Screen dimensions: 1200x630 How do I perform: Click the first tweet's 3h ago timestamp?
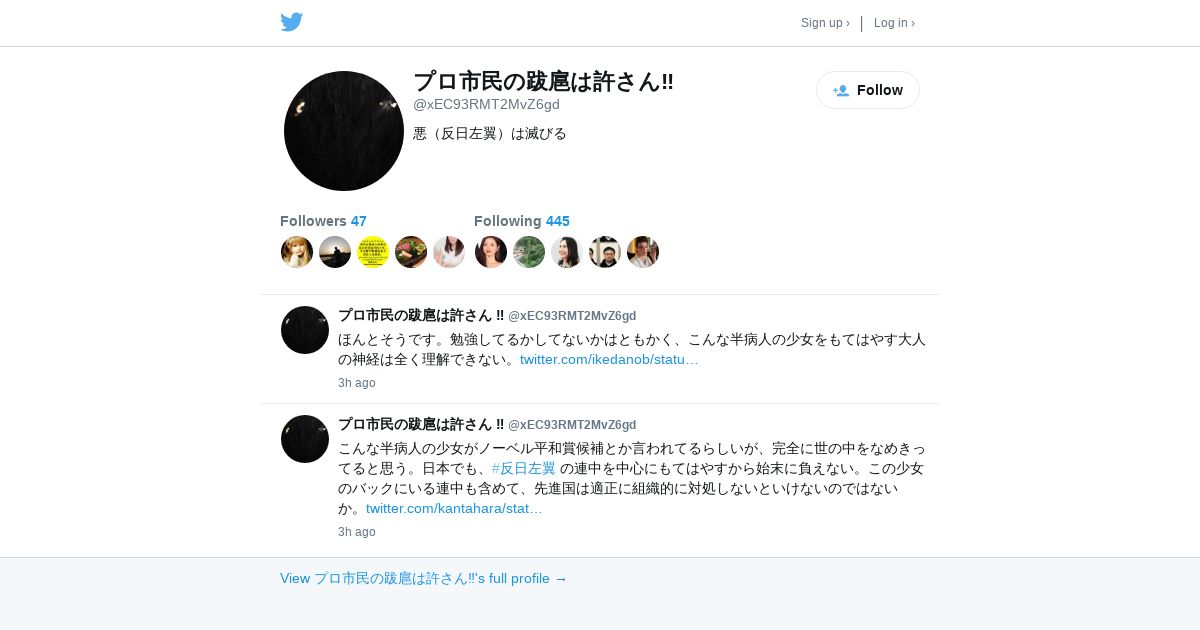point(357,383)
